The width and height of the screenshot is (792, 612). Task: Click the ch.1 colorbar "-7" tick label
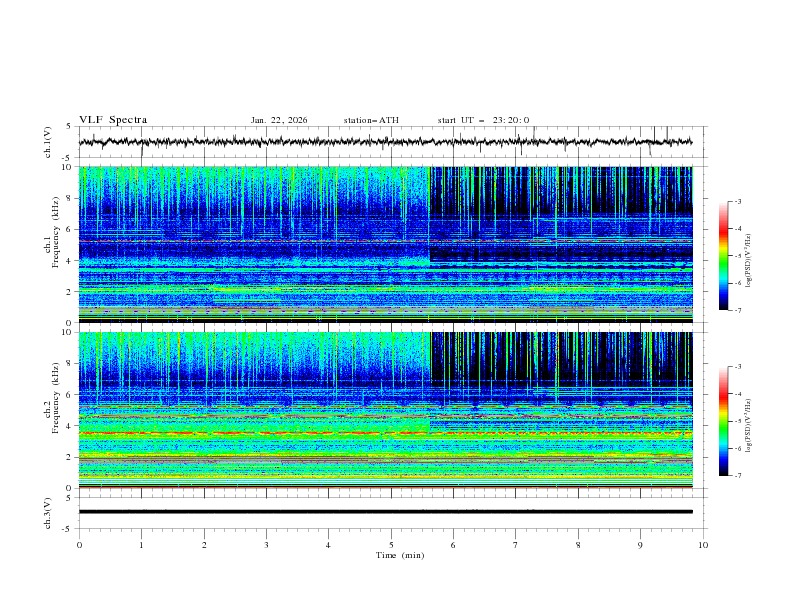click(738, 310)
